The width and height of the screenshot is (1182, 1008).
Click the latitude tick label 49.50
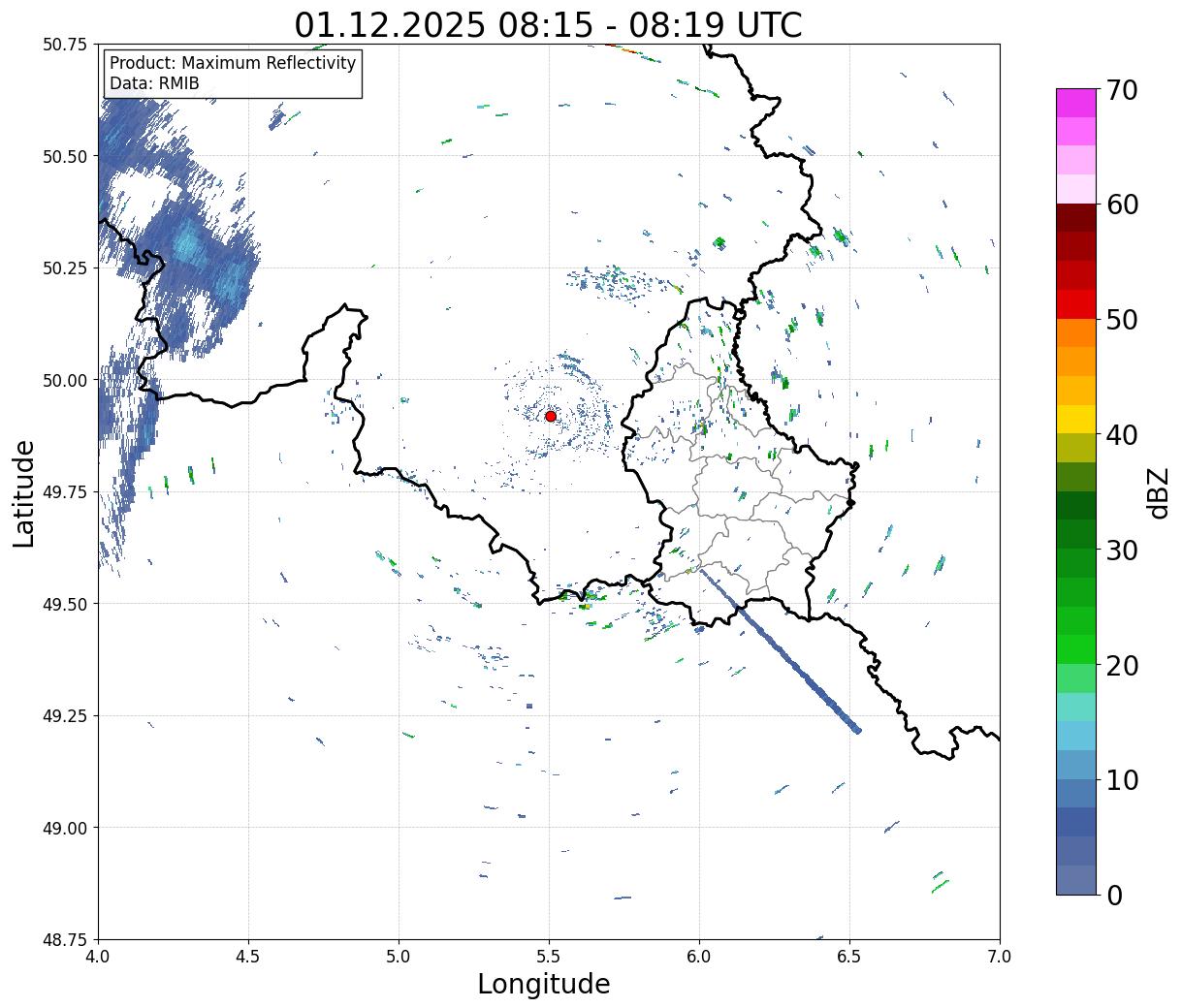point(65,604)
